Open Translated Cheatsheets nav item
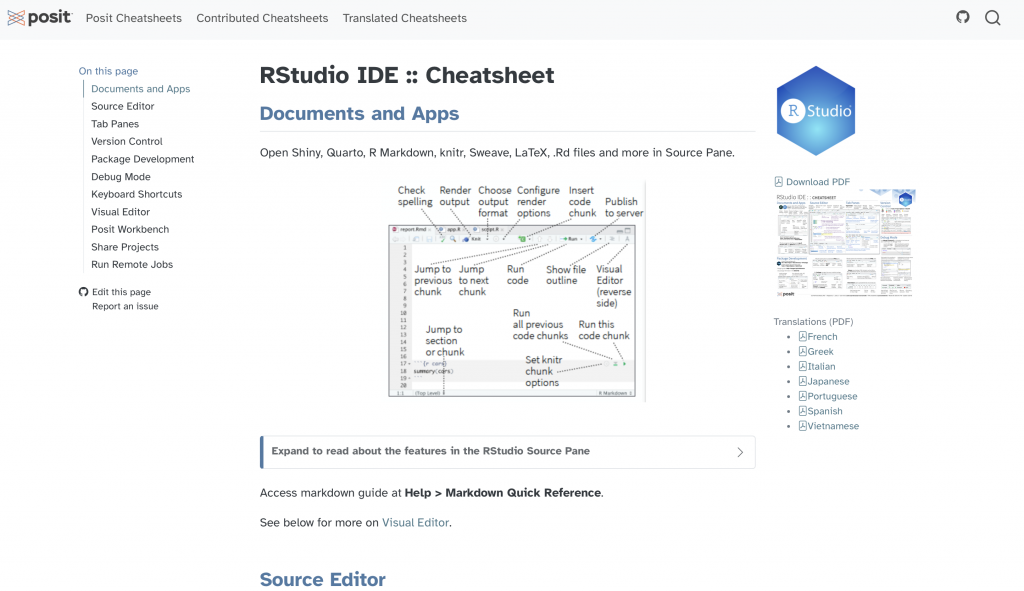Image resolution: width=1024 pixels, height=591 pixels. (405, 18)
